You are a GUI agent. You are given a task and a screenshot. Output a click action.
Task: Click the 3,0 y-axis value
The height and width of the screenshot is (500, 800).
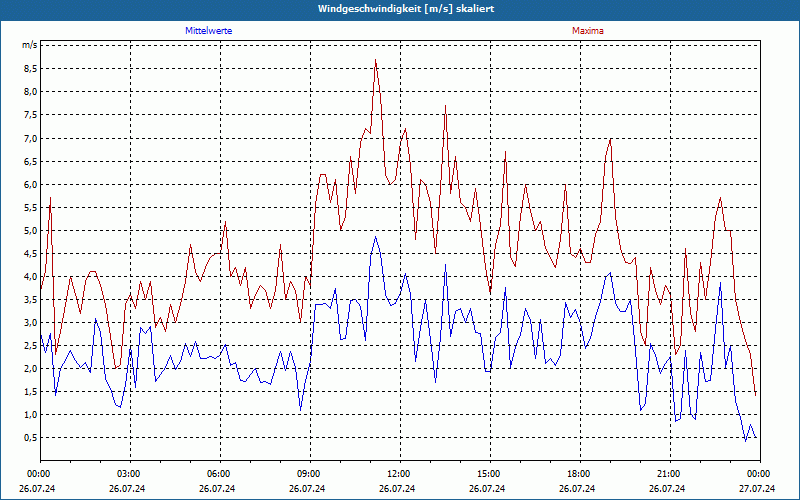tap(31, 322)
